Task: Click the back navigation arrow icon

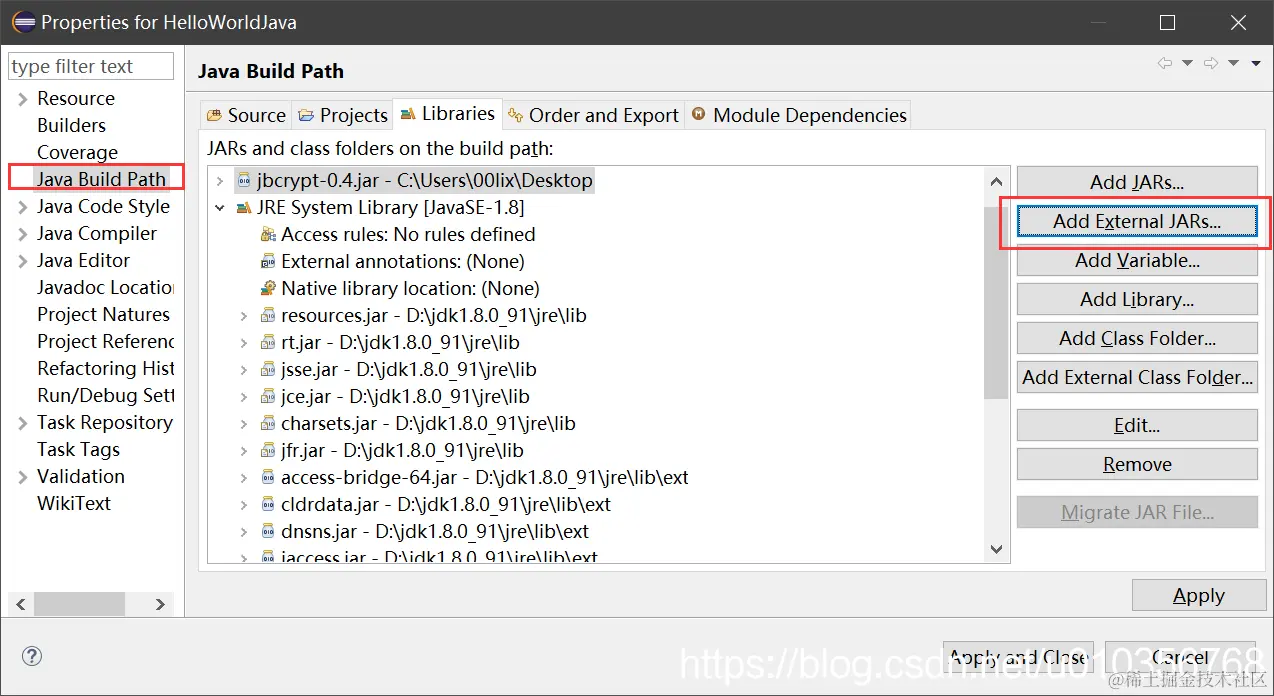Action: click(1165, 63)
